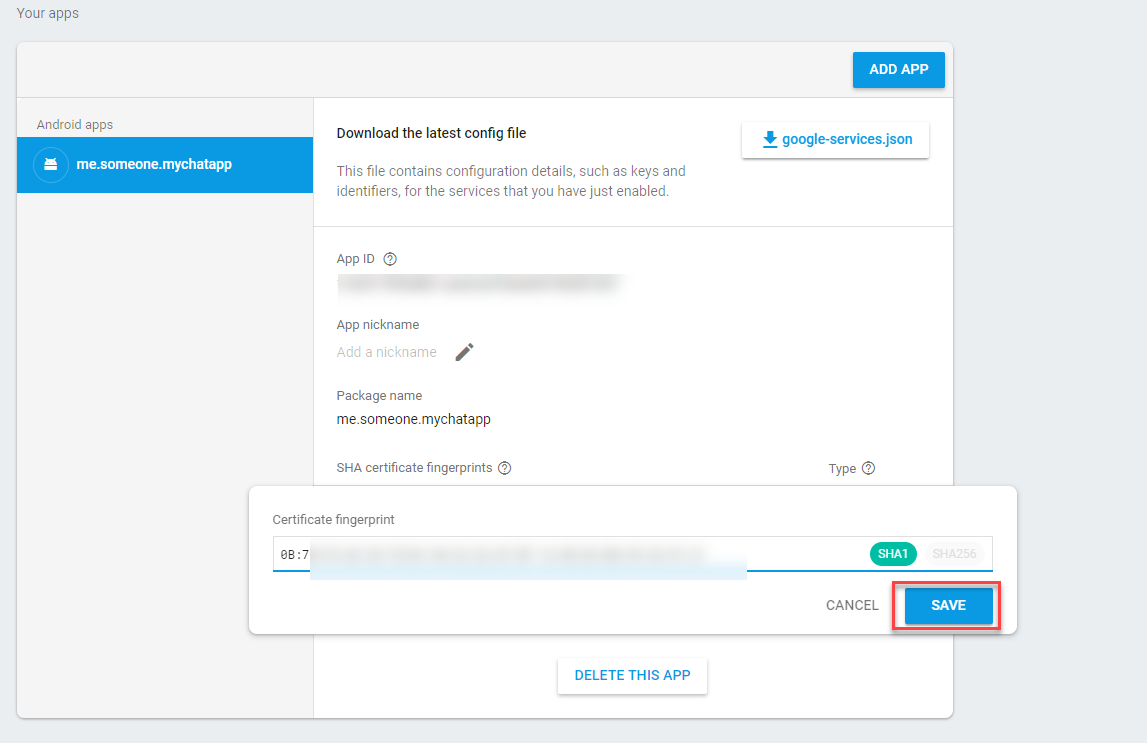The height and width of the screenshot is (743, 1147).
Task: Click the 'Add a nickname' placeholder text
Action: [386, 352]
